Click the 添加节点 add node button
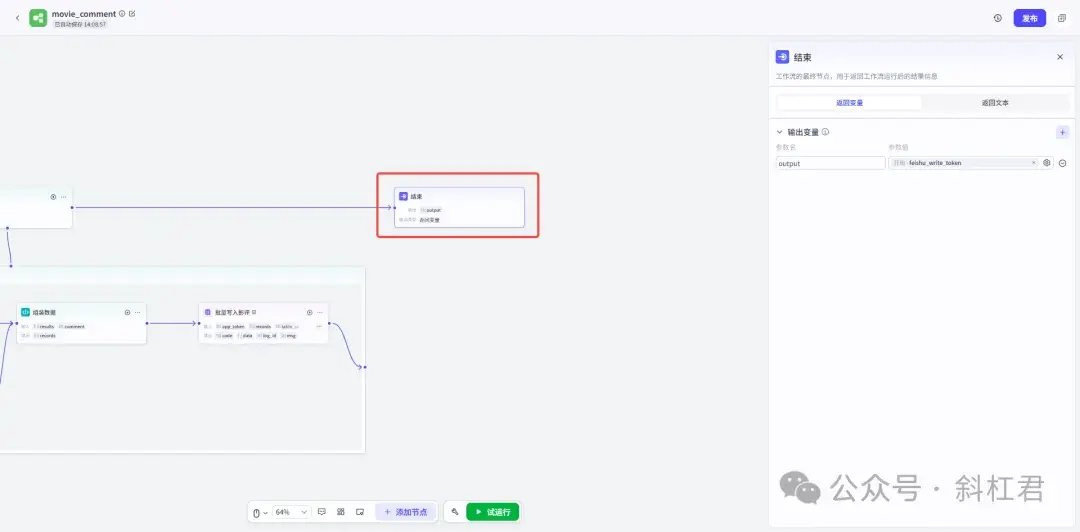This screenshot has height=532, width=1080. tap(406, 512)
